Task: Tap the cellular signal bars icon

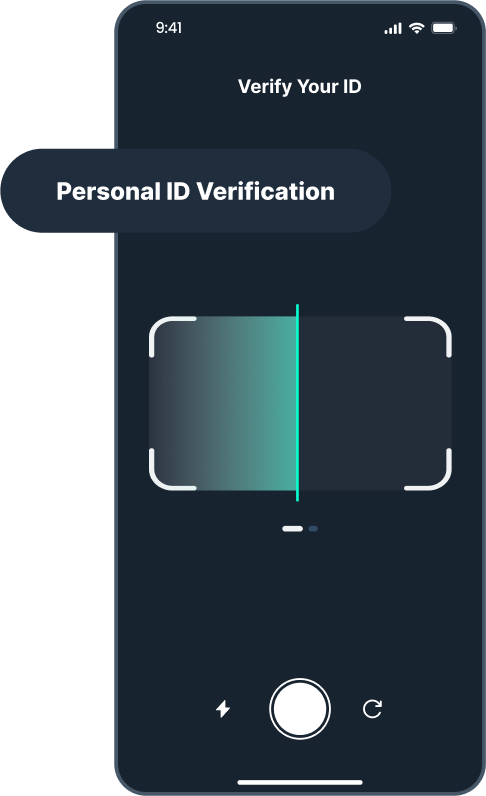Action: click(393, 28)
